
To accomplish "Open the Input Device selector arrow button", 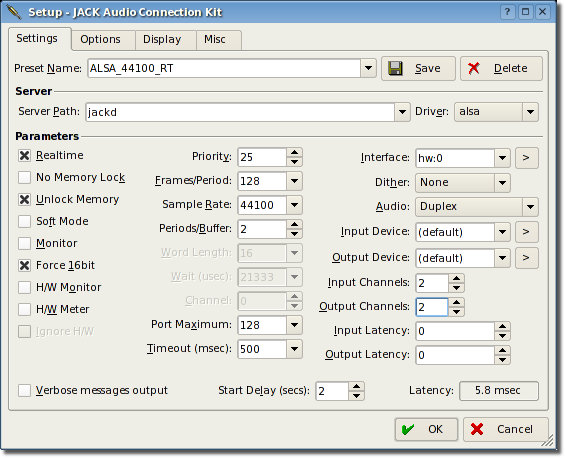I will coord(526,232).
